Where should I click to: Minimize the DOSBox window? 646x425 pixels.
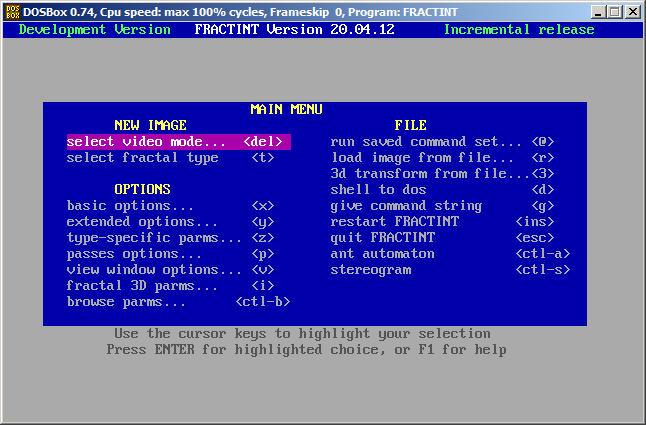[598, 12]
